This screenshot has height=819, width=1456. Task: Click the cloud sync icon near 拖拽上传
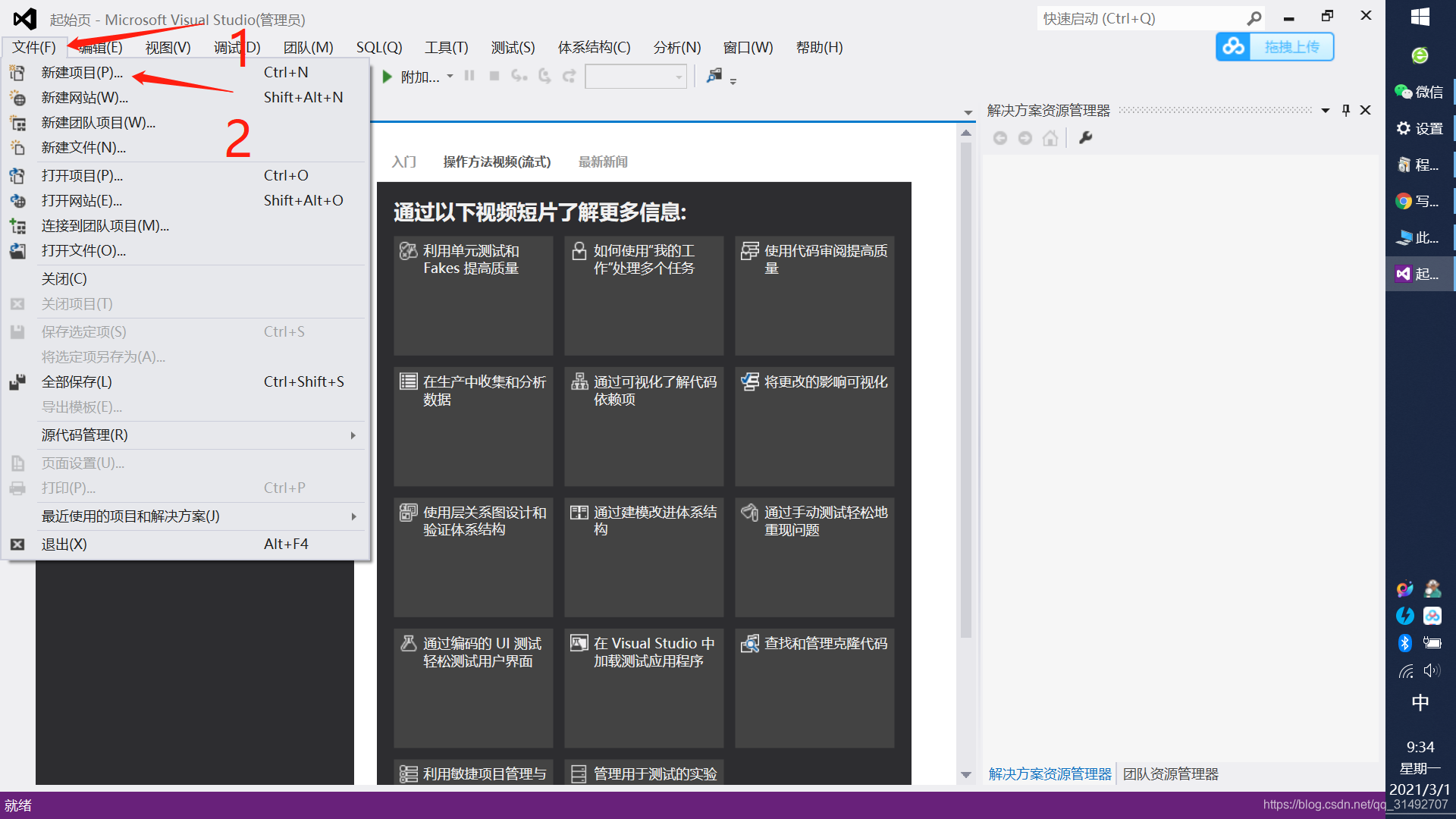tap(1232, 46)
